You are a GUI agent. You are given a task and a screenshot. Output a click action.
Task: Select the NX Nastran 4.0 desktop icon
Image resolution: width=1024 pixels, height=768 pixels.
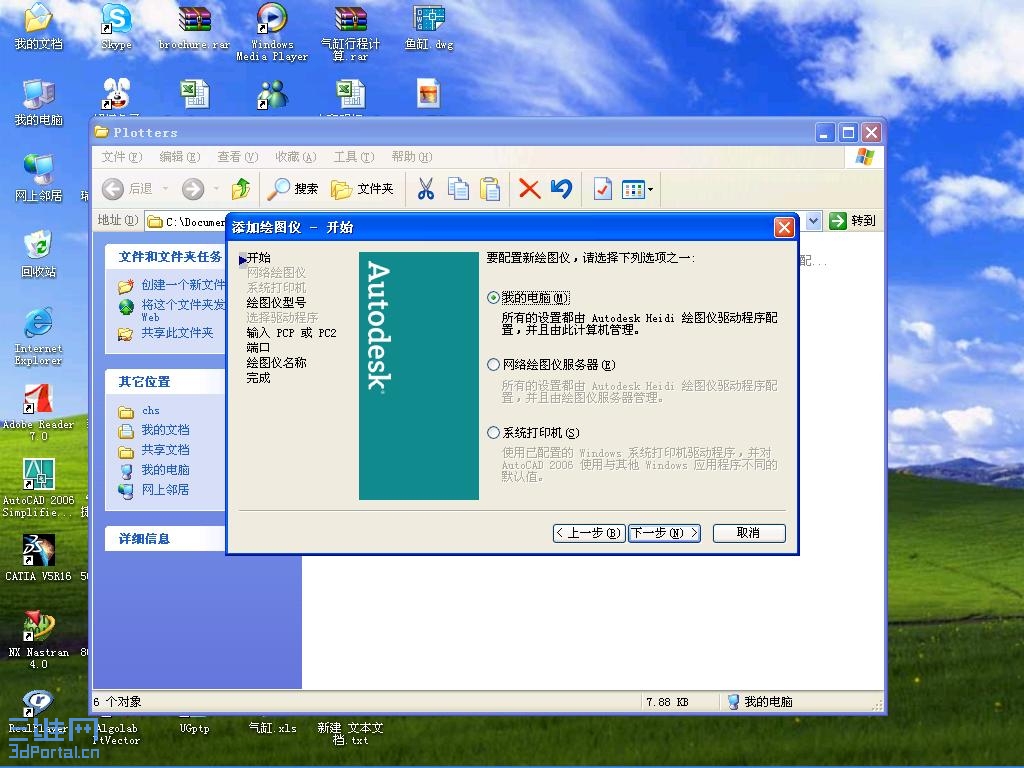(x=39, y=639)
